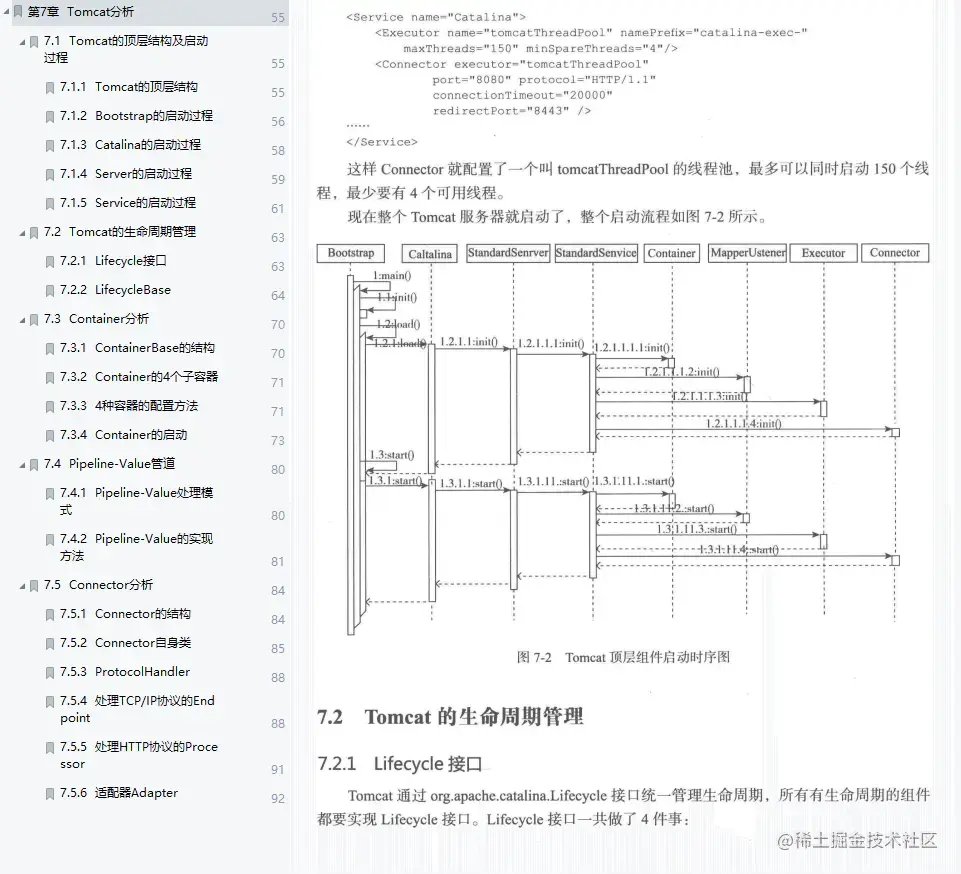Open 7.1.2 Bootstrap的启动过程 bookmark
961x874 pixels.
(x=136, y=116)
